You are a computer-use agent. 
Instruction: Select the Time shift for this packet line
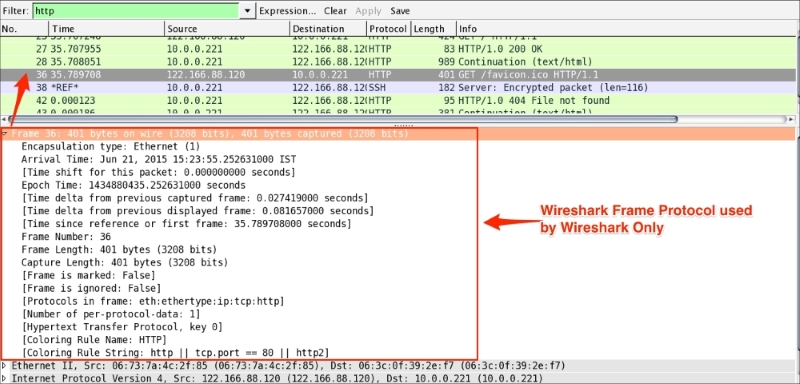pyautogui.click(x=158, y=172)
